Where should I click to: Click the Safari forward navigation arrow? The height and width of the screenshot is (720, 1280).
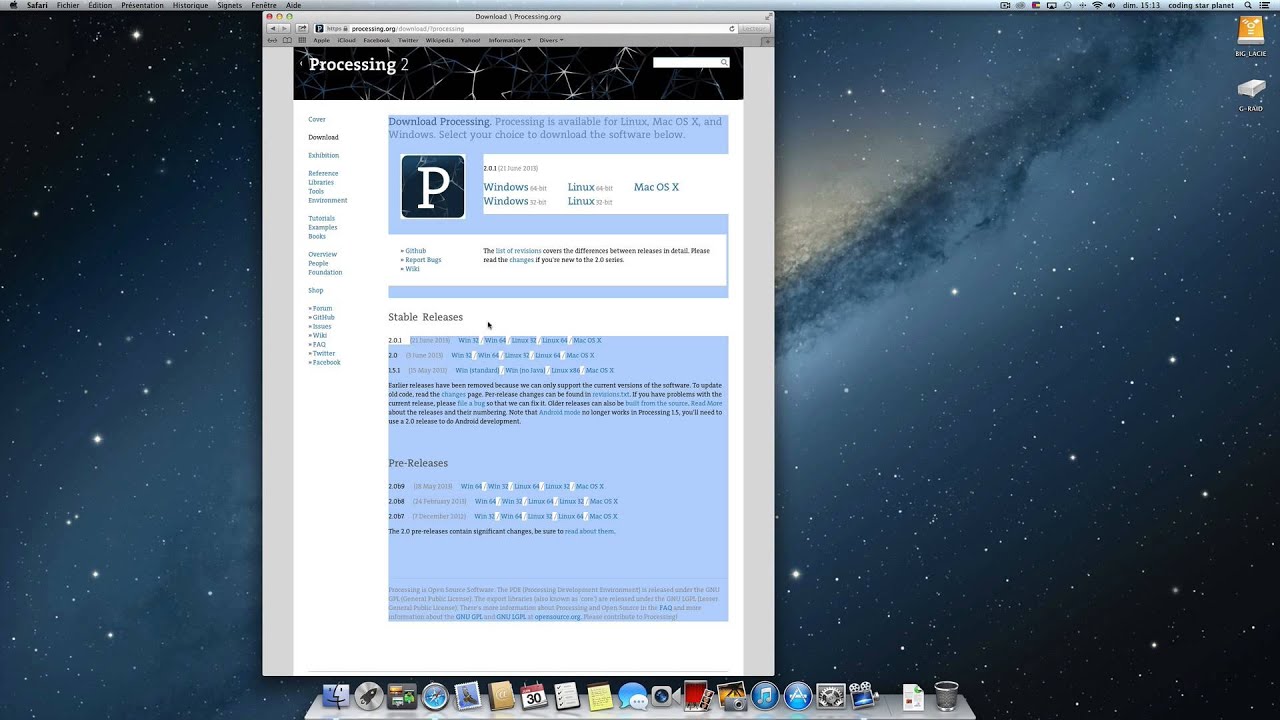click(x=284, y=29)
